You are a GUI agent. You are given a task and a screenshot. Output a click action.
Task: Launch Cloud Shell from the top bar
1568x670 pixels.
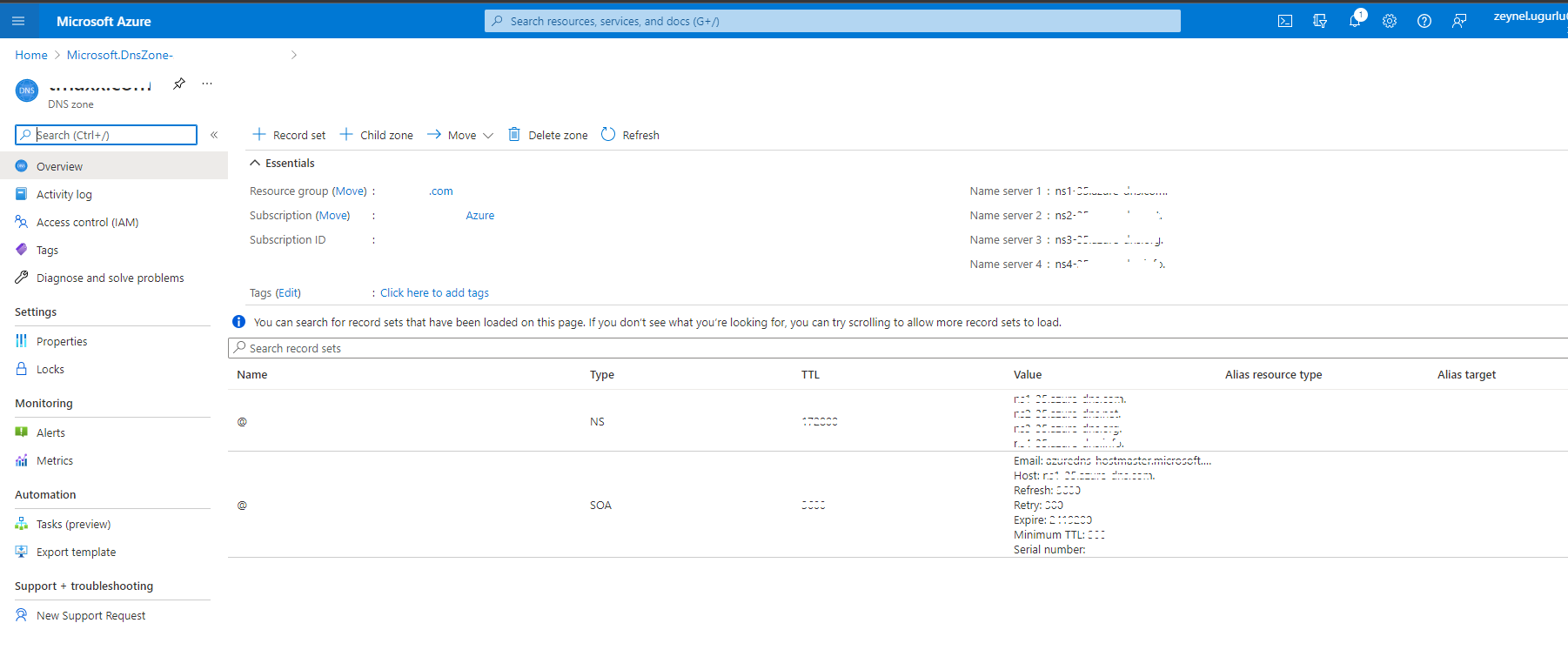coord(1285,21)
